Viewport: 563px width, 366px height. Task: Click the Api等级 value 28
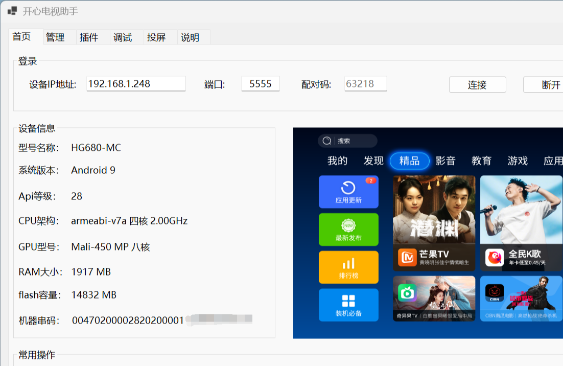click(77, 196)
